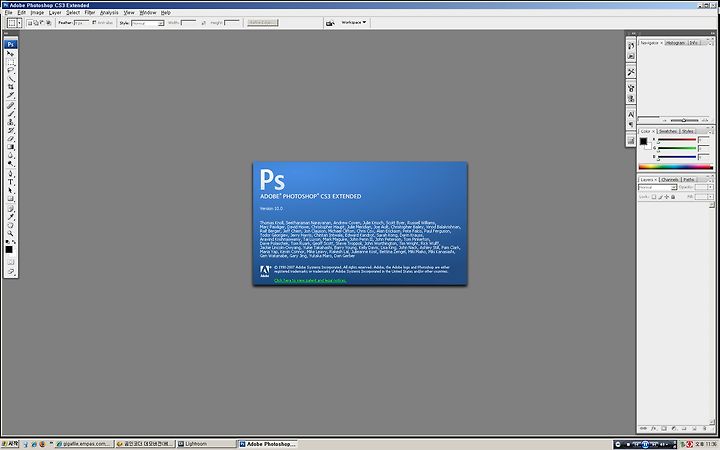Open the Window menu

click(x=148, y=13)
